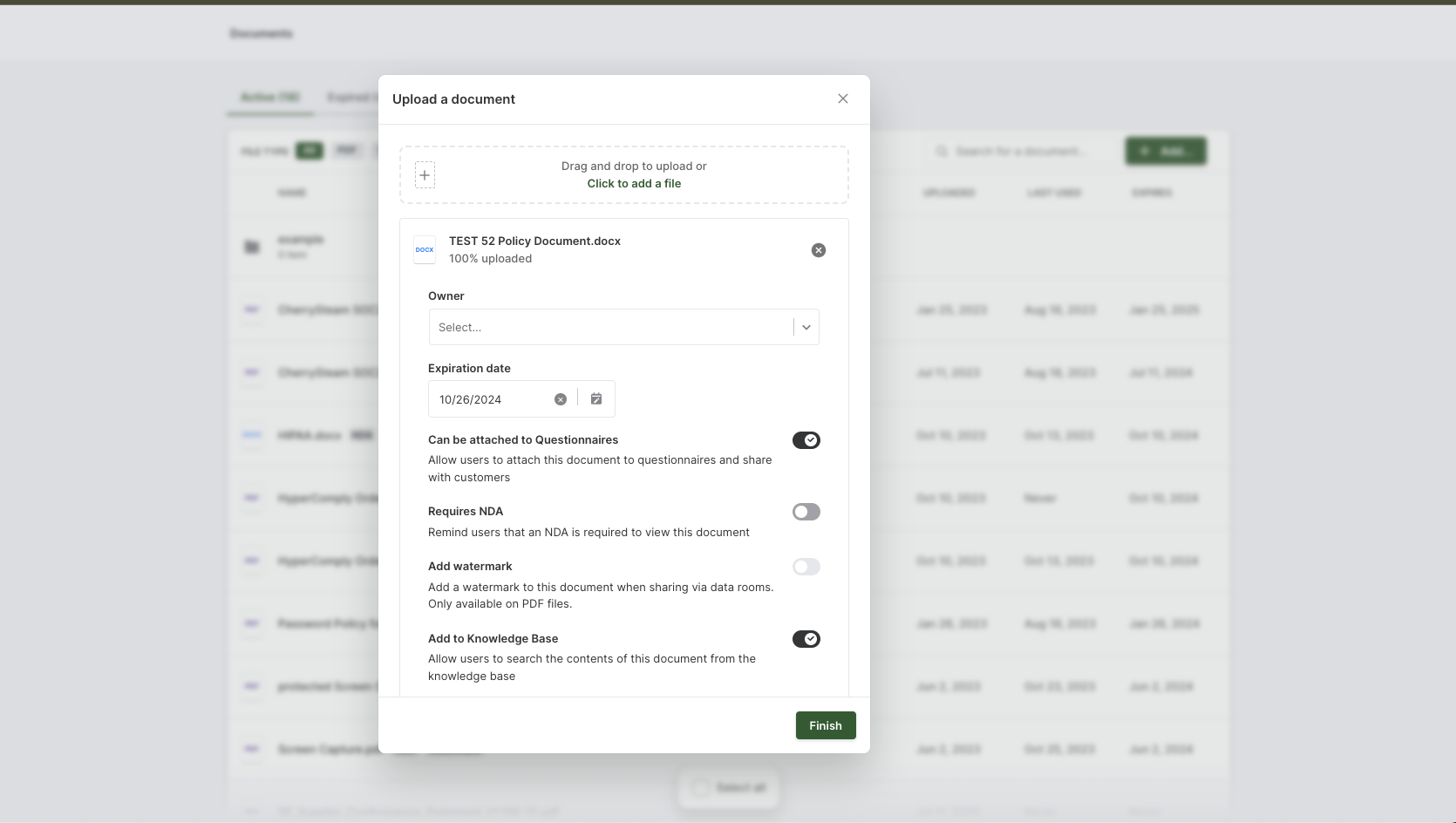Click the DOCX file type icon
The image size is (1456, 823).
click(x=425, y=249)
